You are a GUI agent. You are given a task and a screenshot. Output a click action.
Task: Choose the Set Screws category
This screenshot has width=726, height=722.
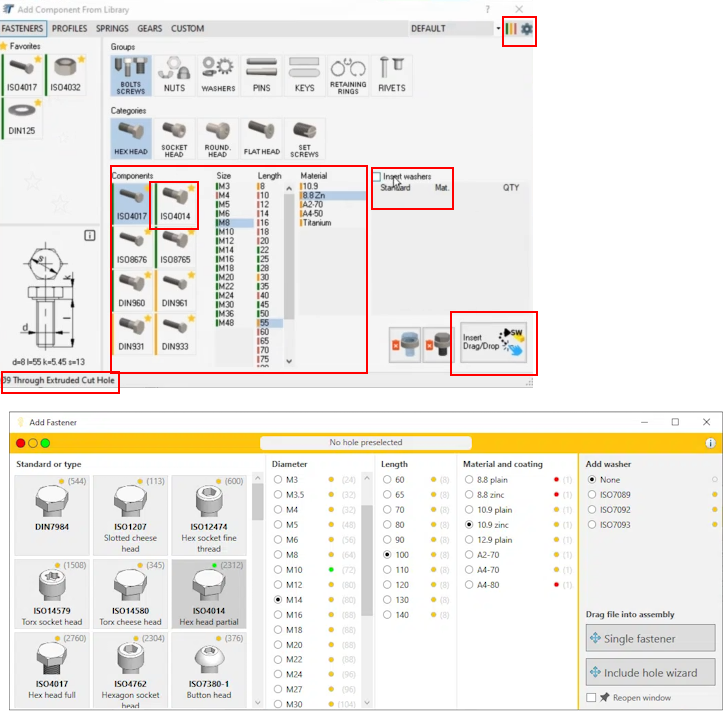305,137
